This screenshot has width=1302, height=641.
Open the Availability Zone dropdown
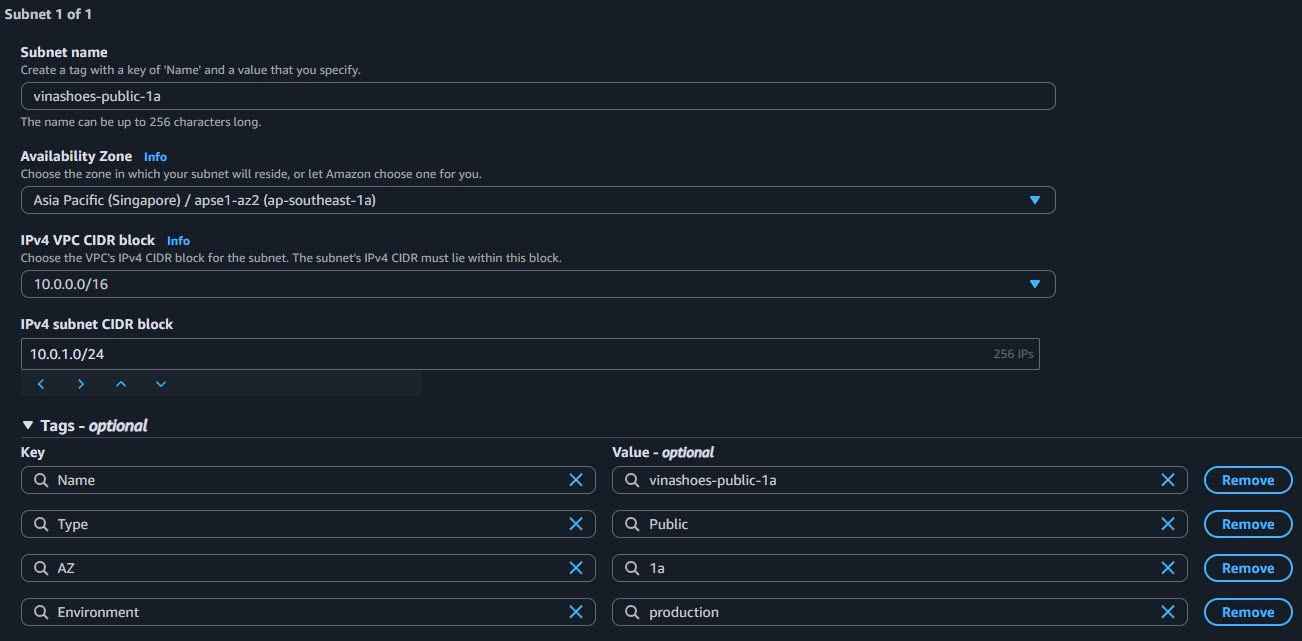[x=1035, y=200]
